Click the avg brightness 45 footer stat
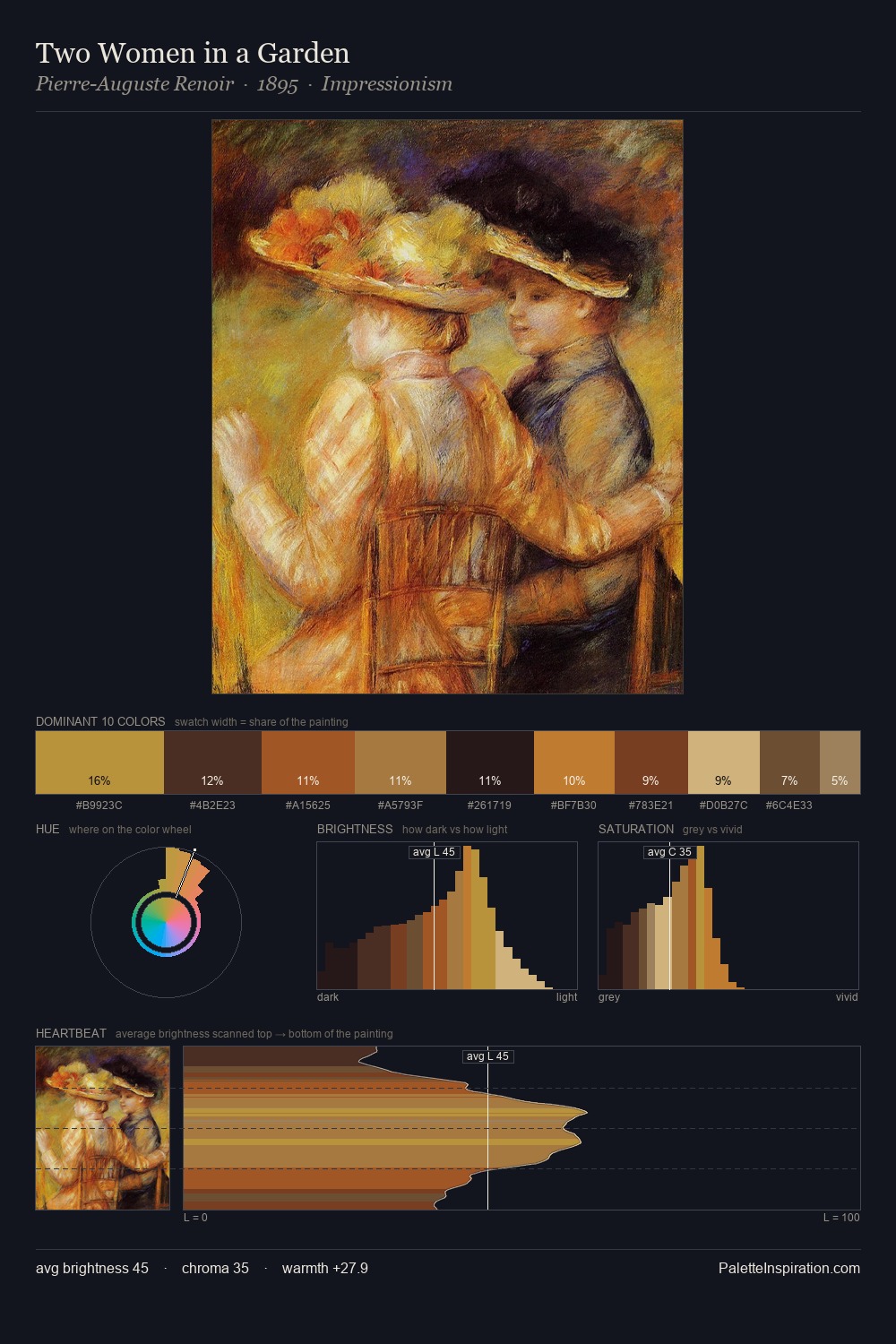The width and height of the screenshot is (896, 1344). click(x=92, y=1268)
